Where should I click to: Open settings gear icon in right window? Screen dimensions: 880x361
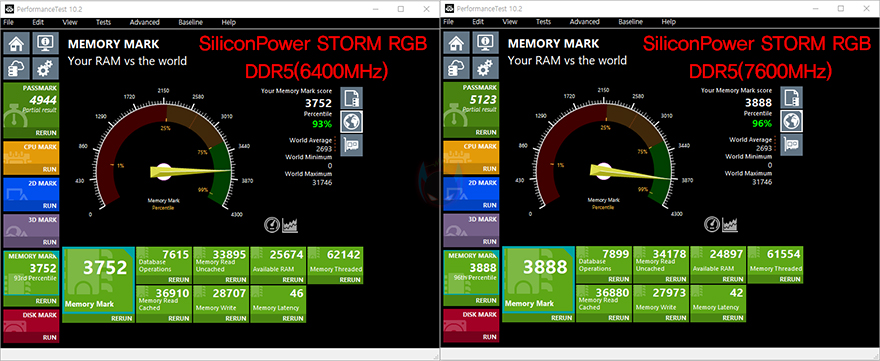[x=484, y=68]
